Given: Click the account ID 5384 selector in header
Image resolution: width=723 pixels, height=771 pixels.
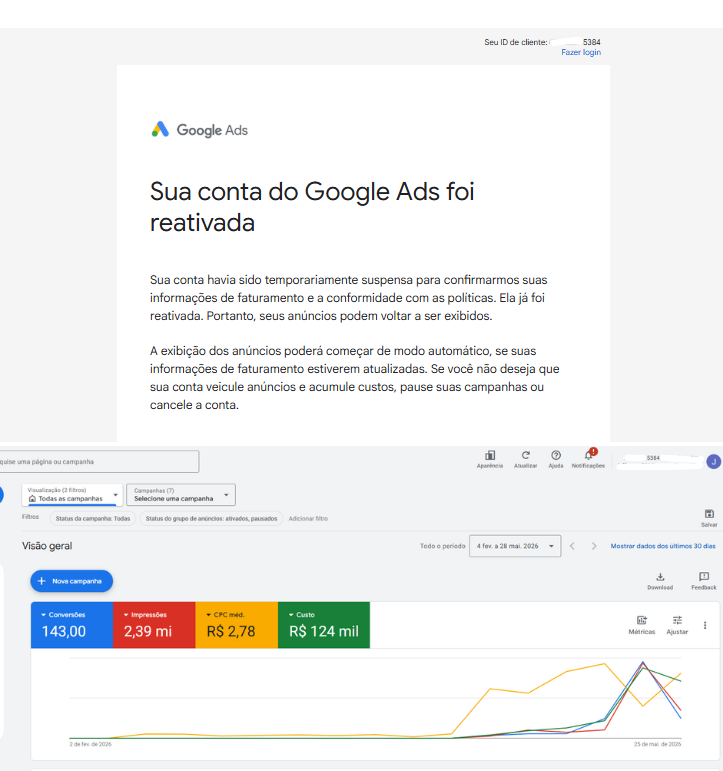Looking at the screenshot, I should click(659, 461).
